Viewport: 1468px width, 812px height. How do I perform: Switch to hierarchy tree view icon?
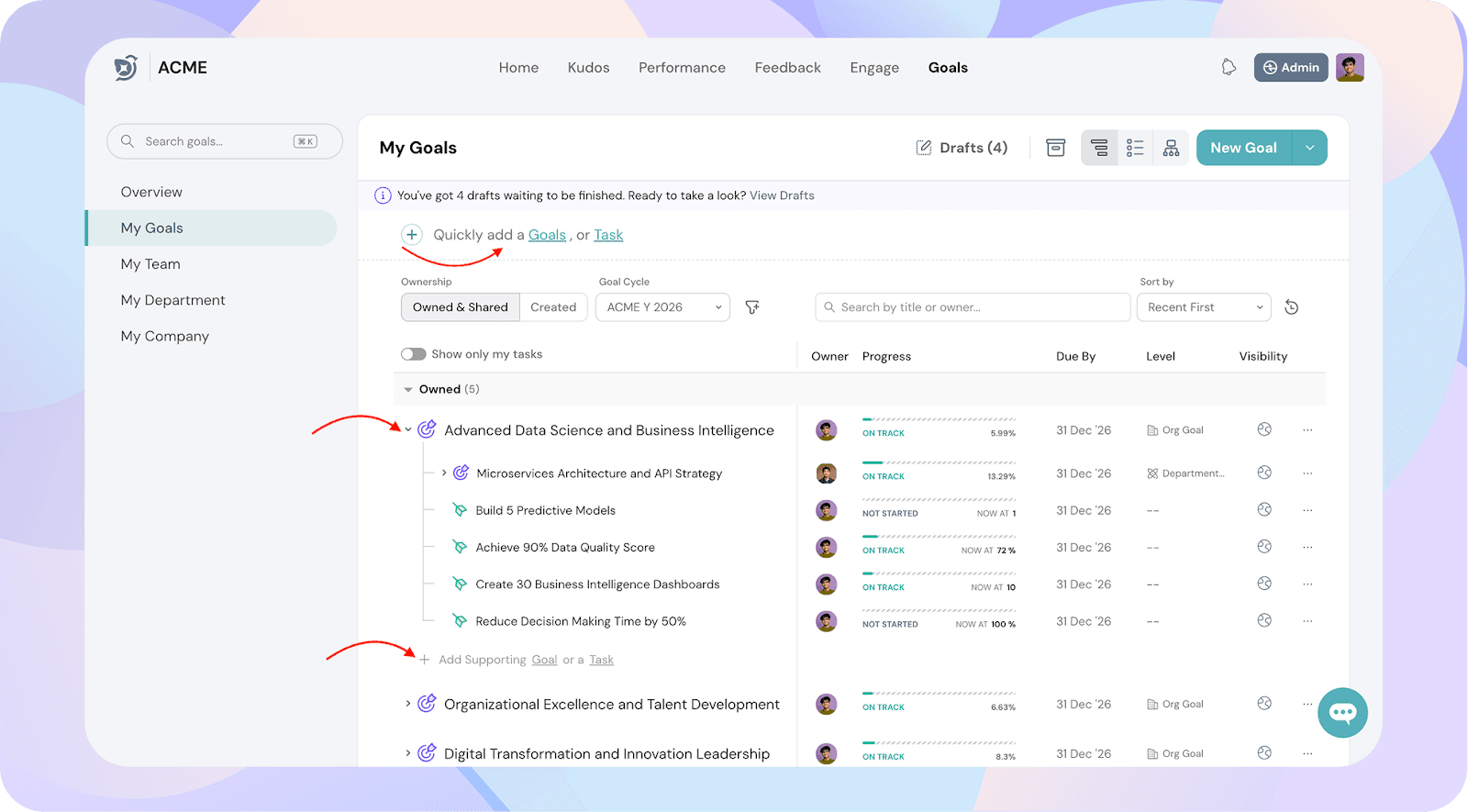click(1099, 148)
